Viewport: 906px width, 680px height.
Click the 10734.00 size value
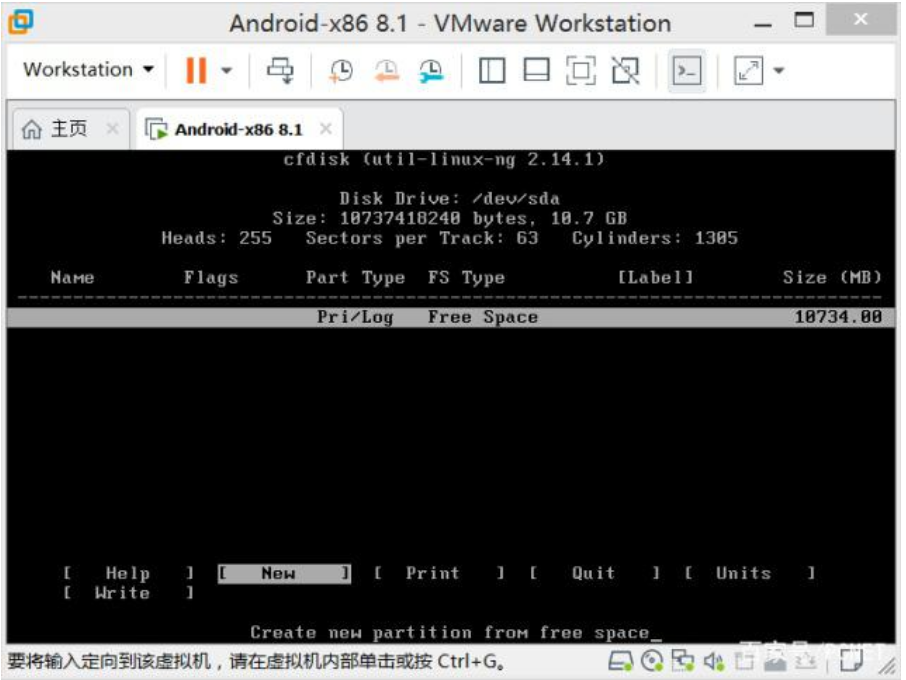(x=838, y=317)
